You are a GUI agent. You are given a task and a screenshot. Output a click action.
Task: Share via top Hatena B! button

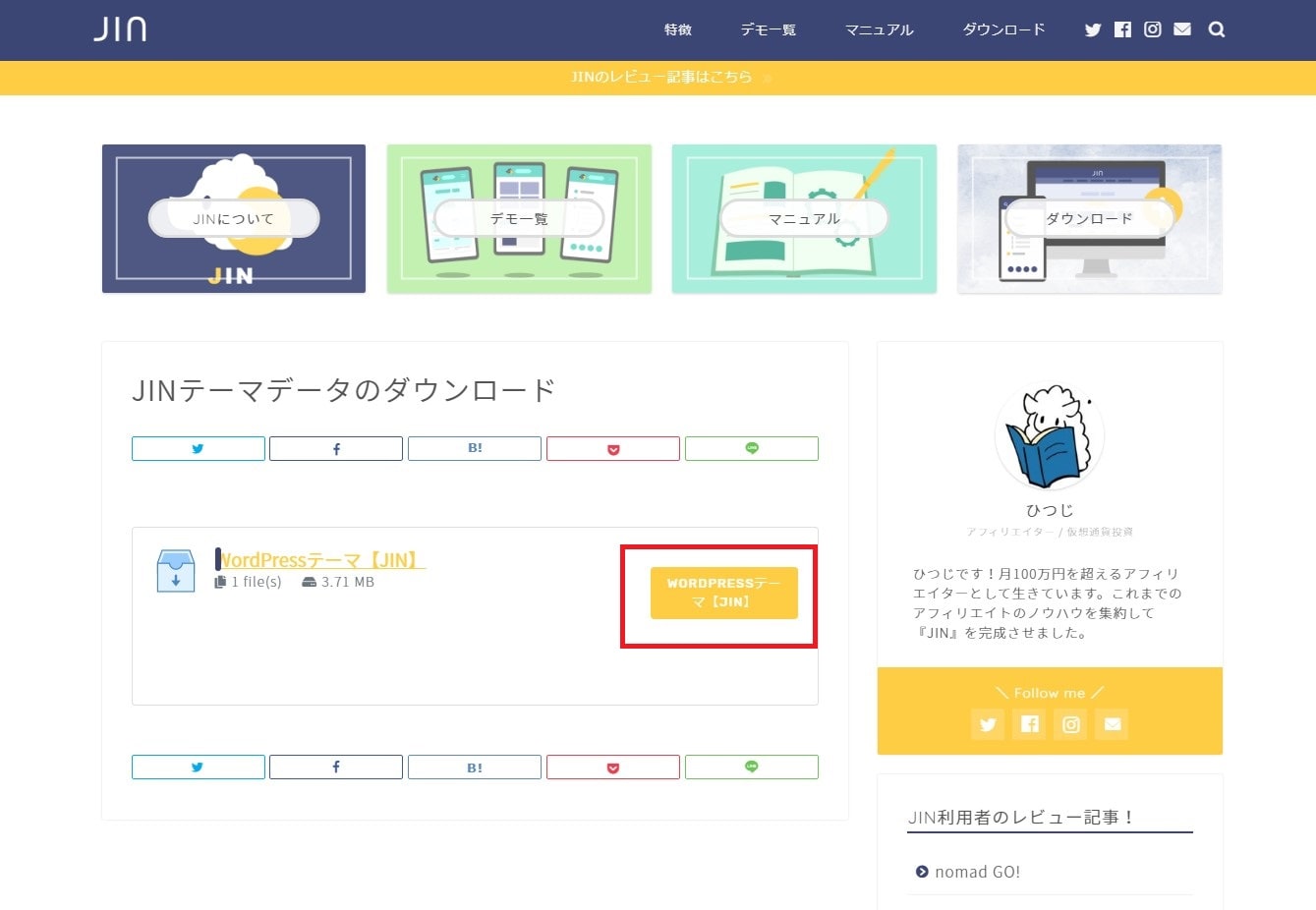(475, 448)
